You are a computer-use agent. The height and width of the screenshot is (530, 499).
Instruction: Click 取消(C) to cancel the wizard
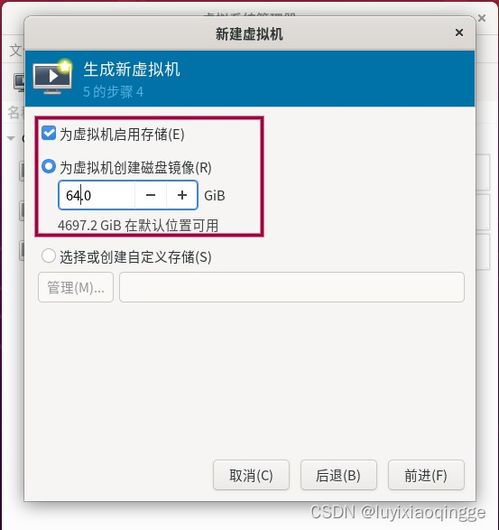pyautogui.click(x=251, y=475)
